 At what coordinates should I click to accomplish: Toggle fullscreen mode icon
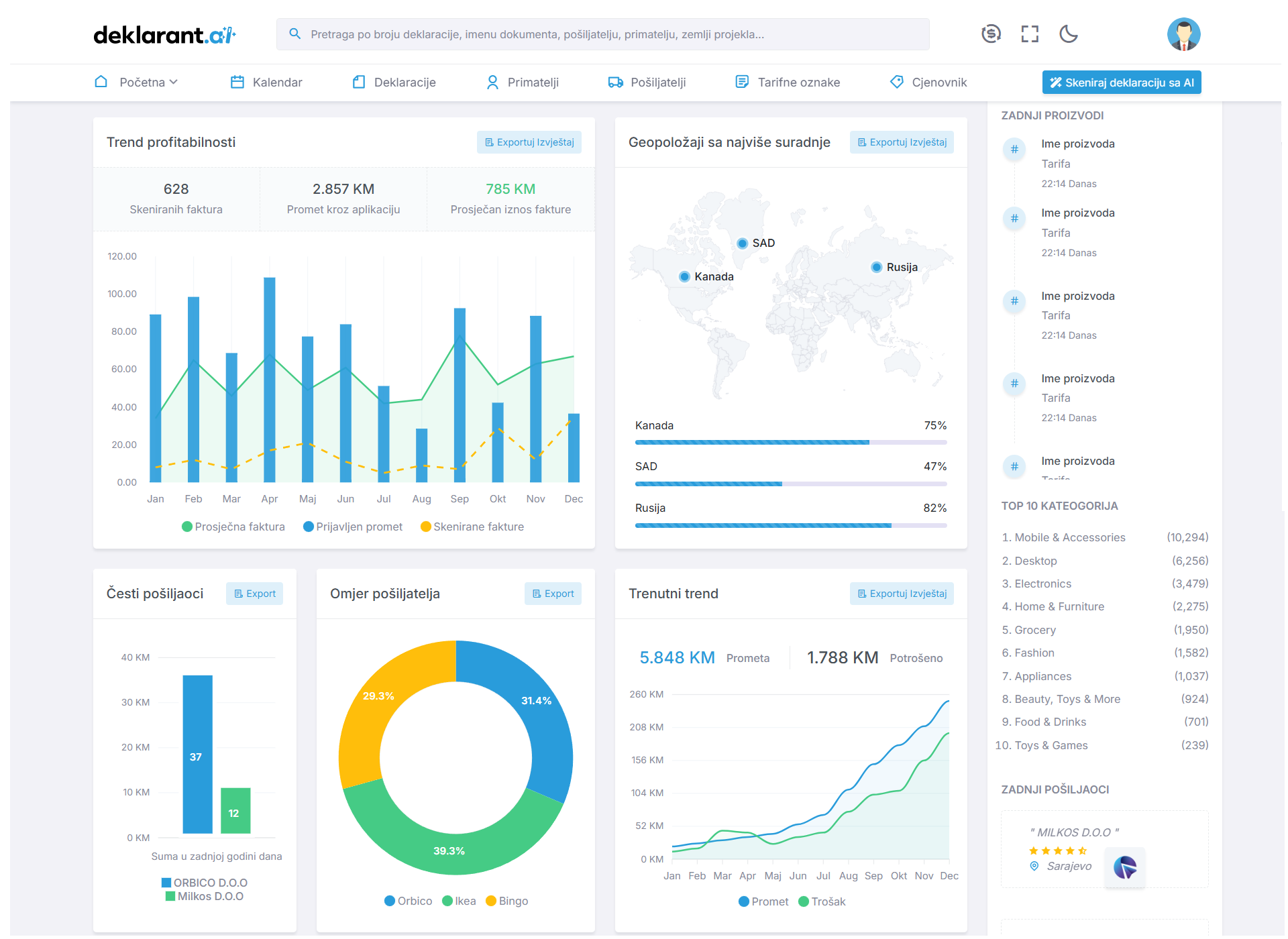(x=1030, y=34)
